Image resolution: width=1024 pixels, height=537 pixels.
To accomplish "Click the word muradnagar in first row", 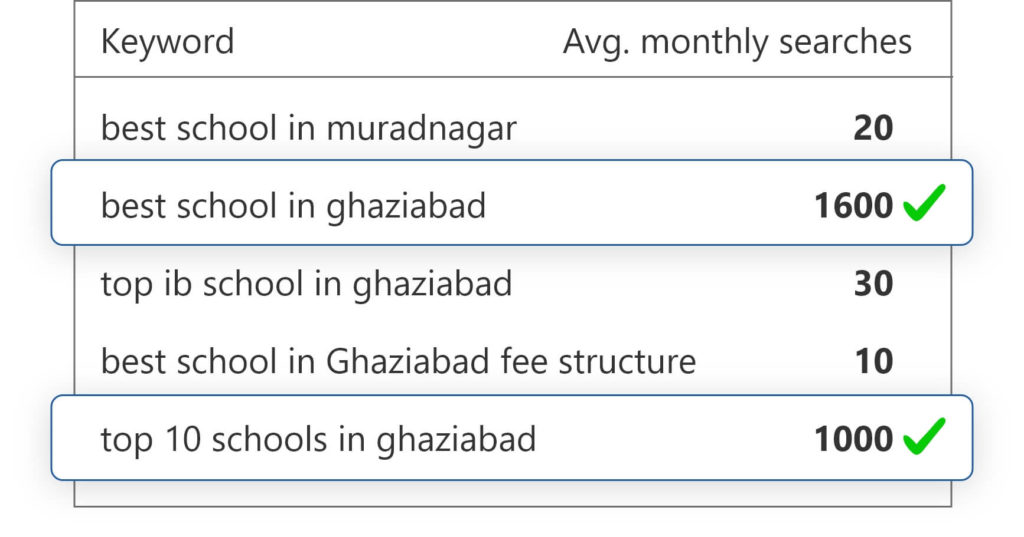I will tap(421, 128).
